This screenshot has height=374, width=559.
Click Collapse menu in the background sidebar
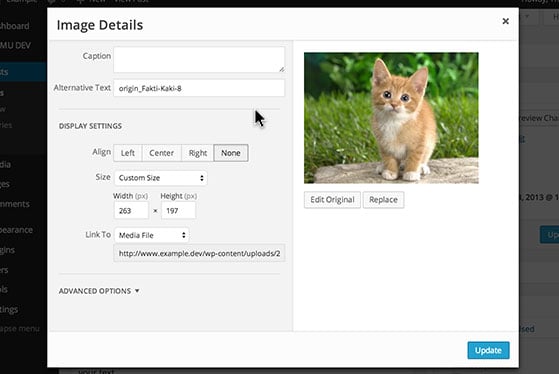coord(20,329)
